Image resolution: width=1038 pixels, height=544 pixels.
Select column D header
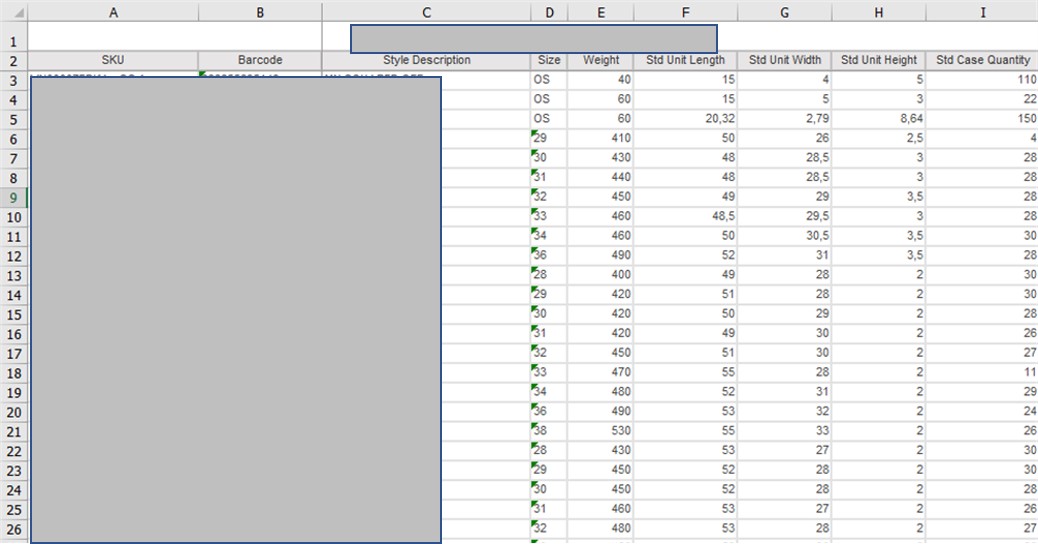click(549, 12)
